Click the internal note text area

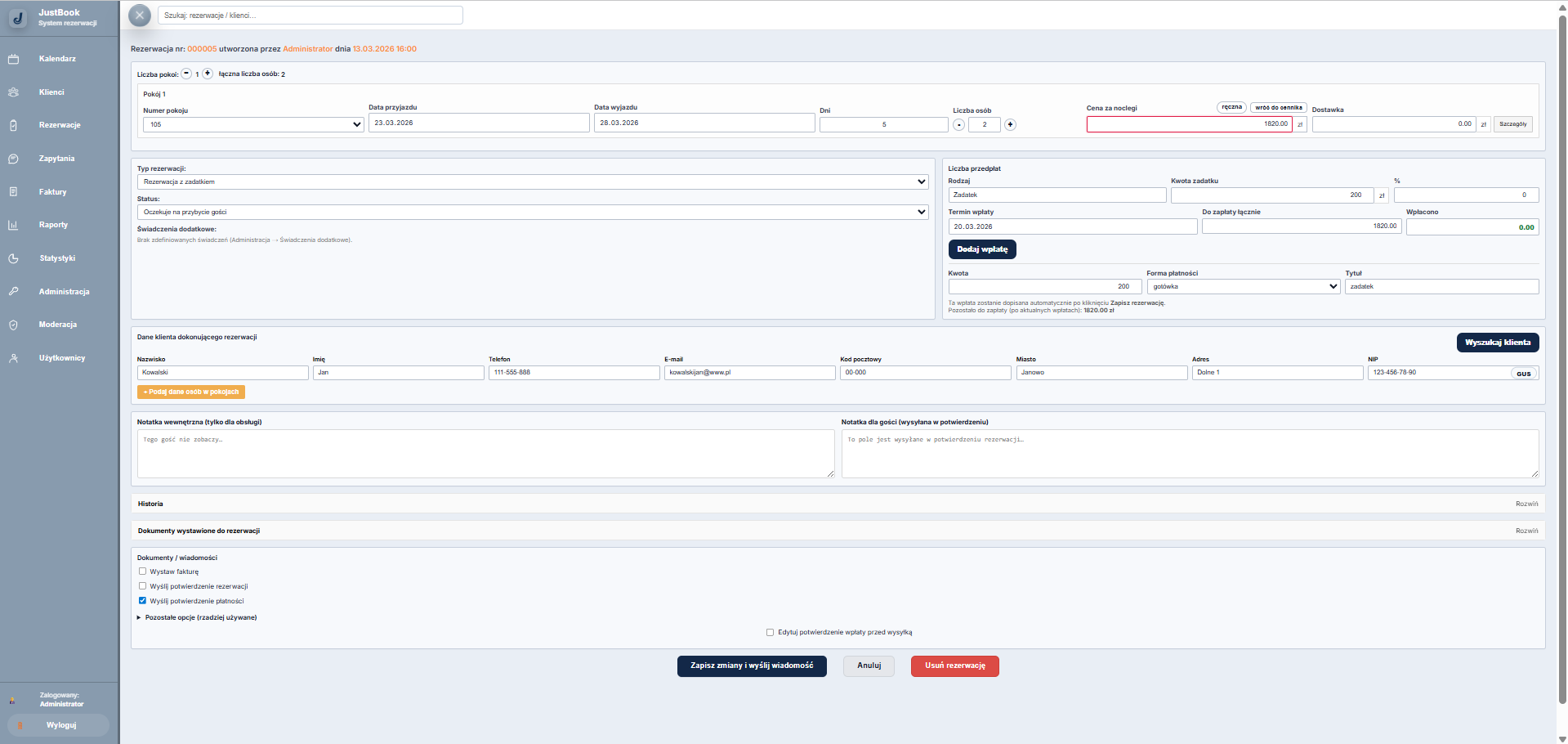coord(485,454)
